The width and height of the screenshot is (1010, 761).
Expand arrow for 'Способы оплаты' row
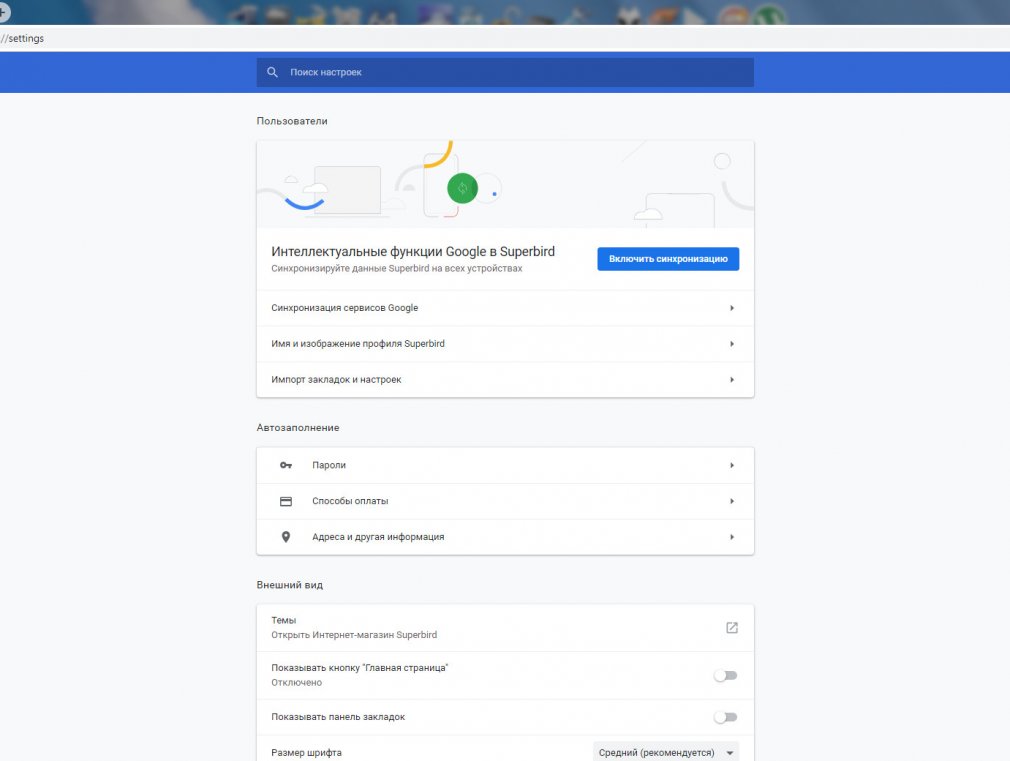click(732, 501)
